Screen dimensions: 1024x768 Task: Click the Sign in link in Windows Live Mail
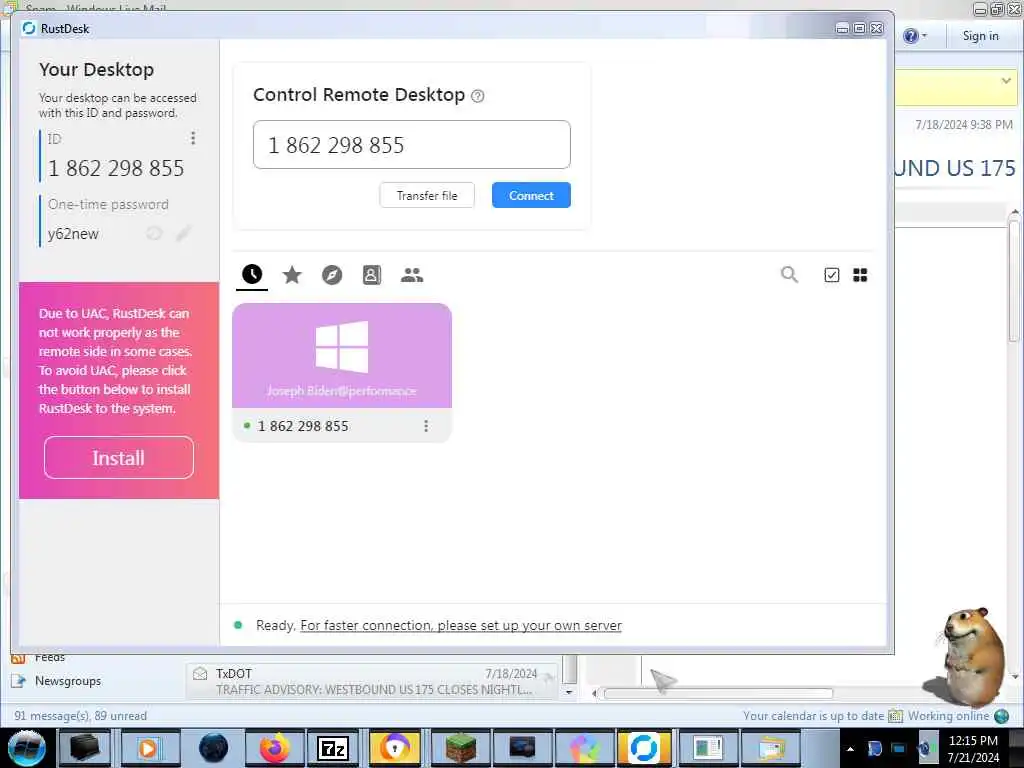click(x=980, y=36)
